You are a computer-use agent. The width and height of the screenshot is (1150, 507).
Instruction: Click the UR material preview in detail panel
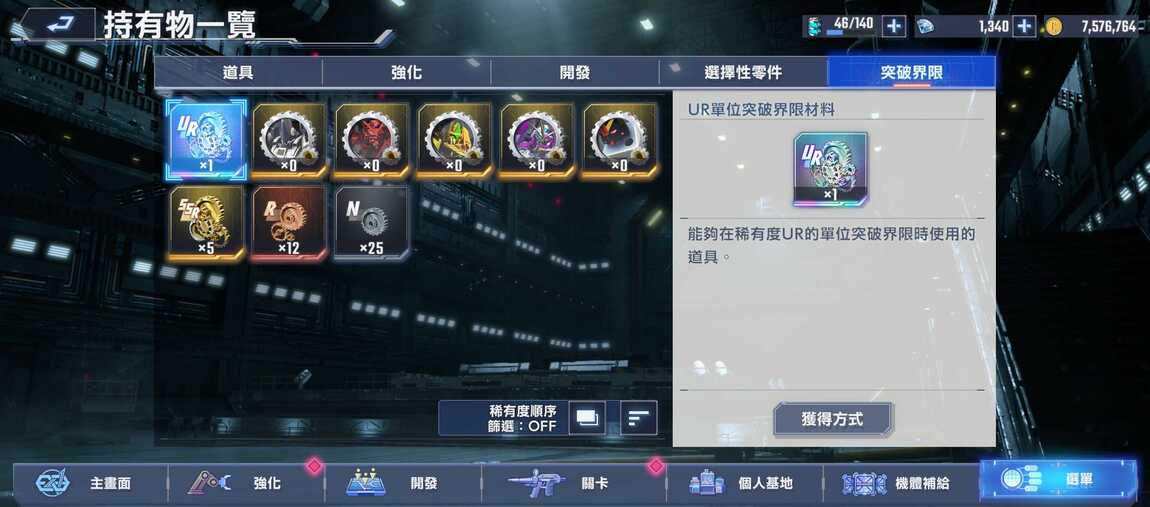pyautogui.click(x=830, y=169)
